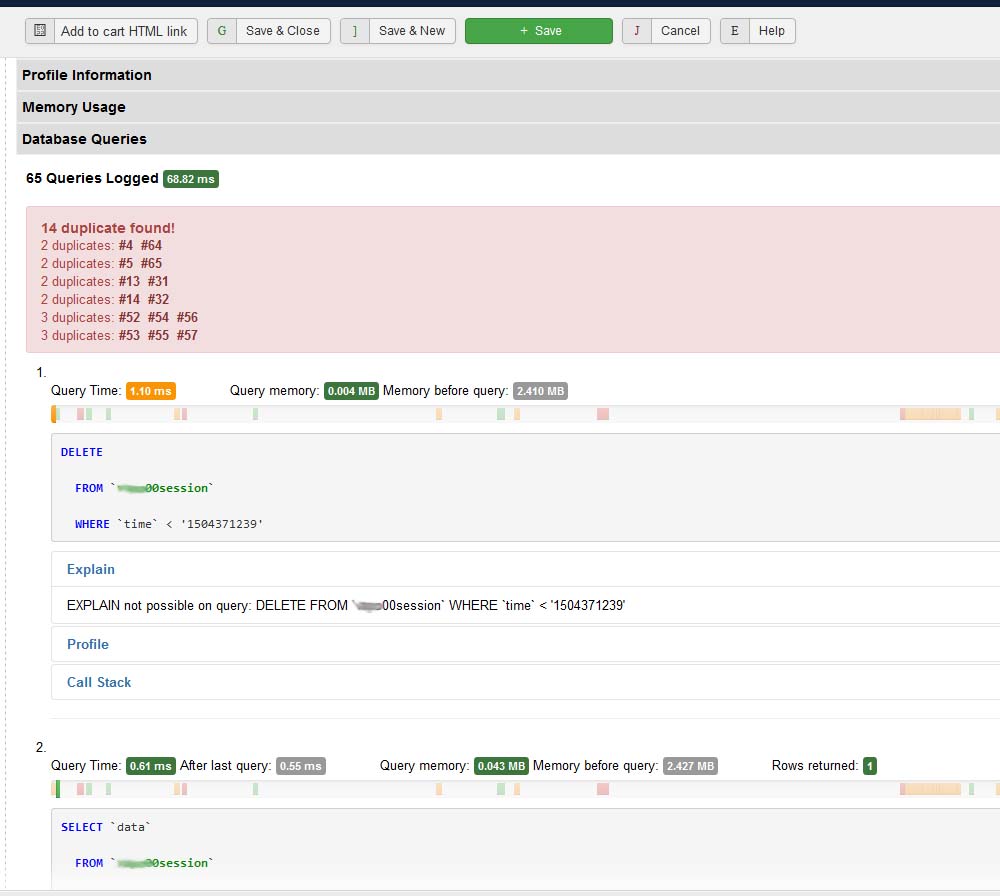Follow the #52 duplicate link
Viewport: 1000px width, 896px height.
click(129, 317)
